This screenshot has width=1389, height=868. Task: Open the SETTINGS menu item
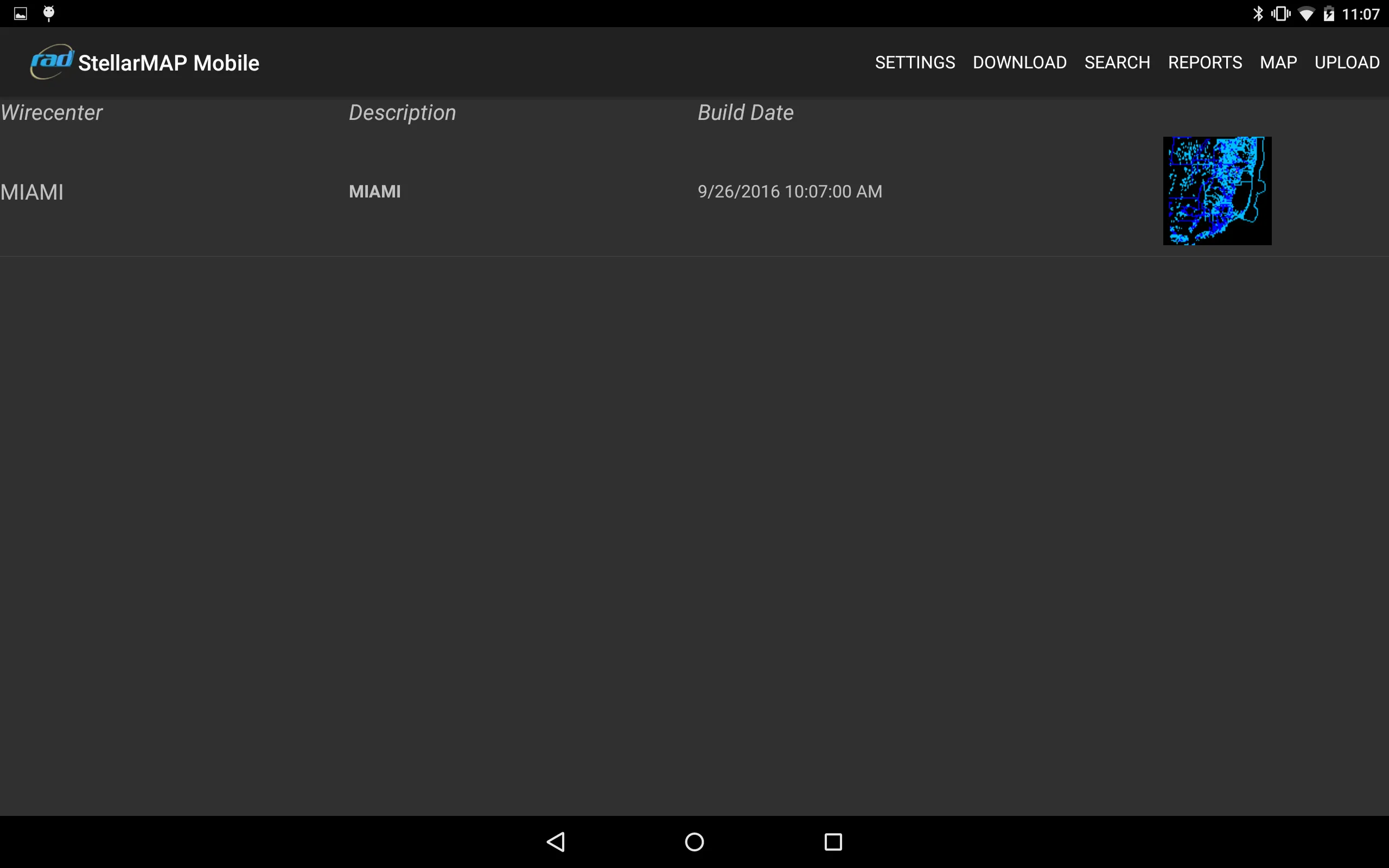(x=915, y=62)
